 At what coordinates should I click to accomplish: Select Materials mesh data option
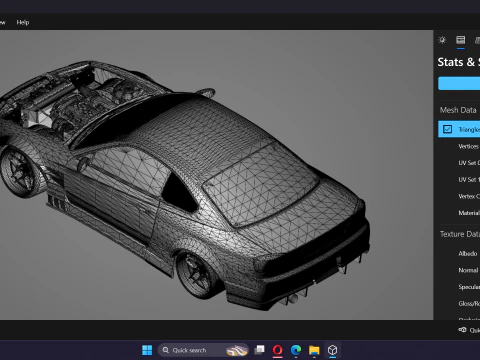pos(469,213)
